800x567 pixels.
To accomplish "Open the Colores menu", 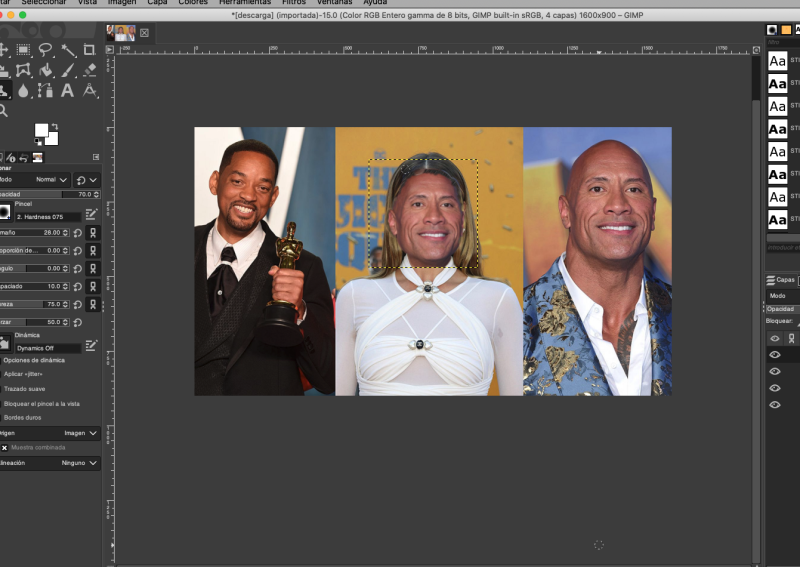I will (x=193, y=3).
